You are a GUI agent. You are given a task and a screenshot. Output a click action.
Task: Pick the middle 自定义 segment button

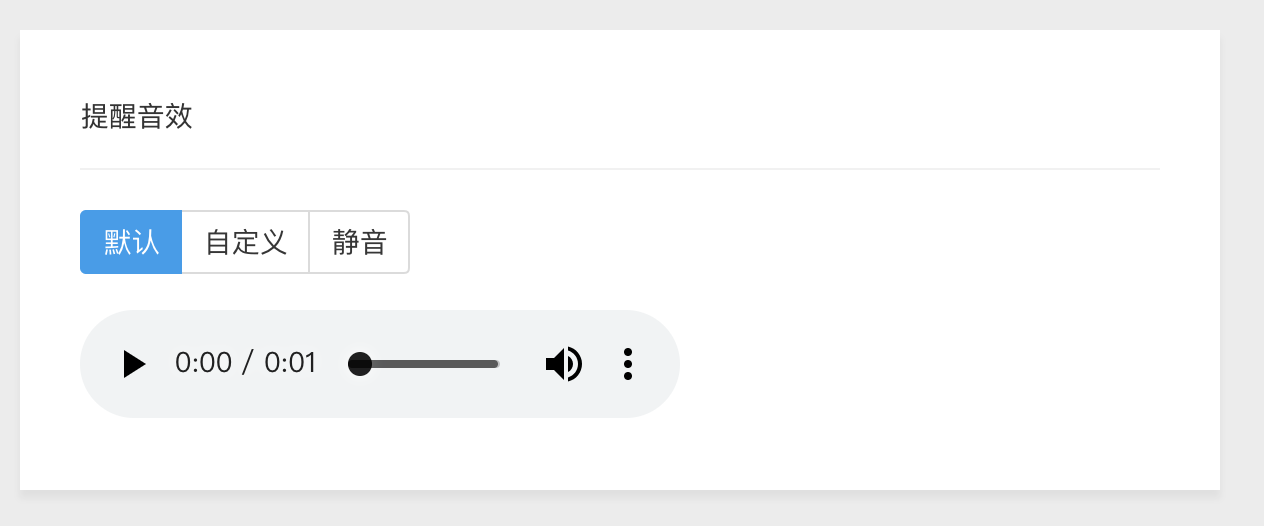coord(246,242)
